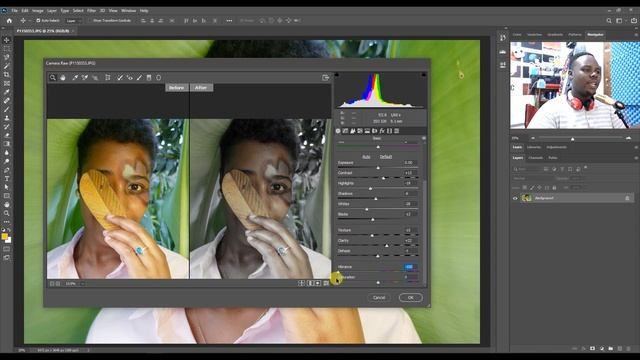Select Photoshop Crop tool in left toolbar
The image size is (640, 360).
[7, 75]
